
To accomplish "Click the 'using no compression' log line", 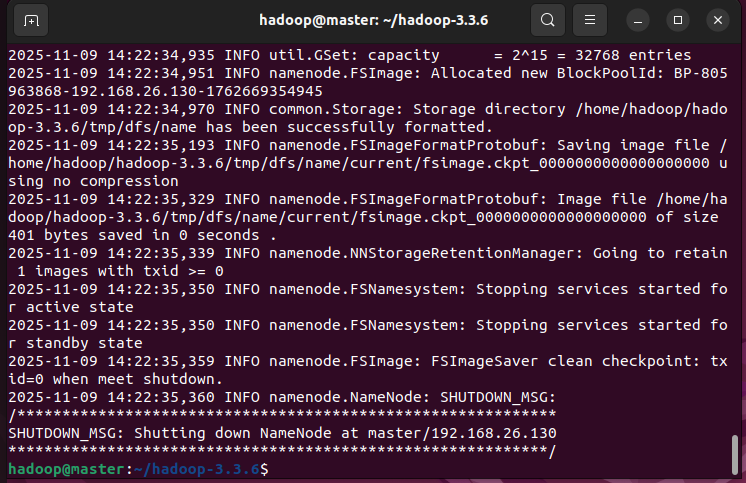I will 93,181.
